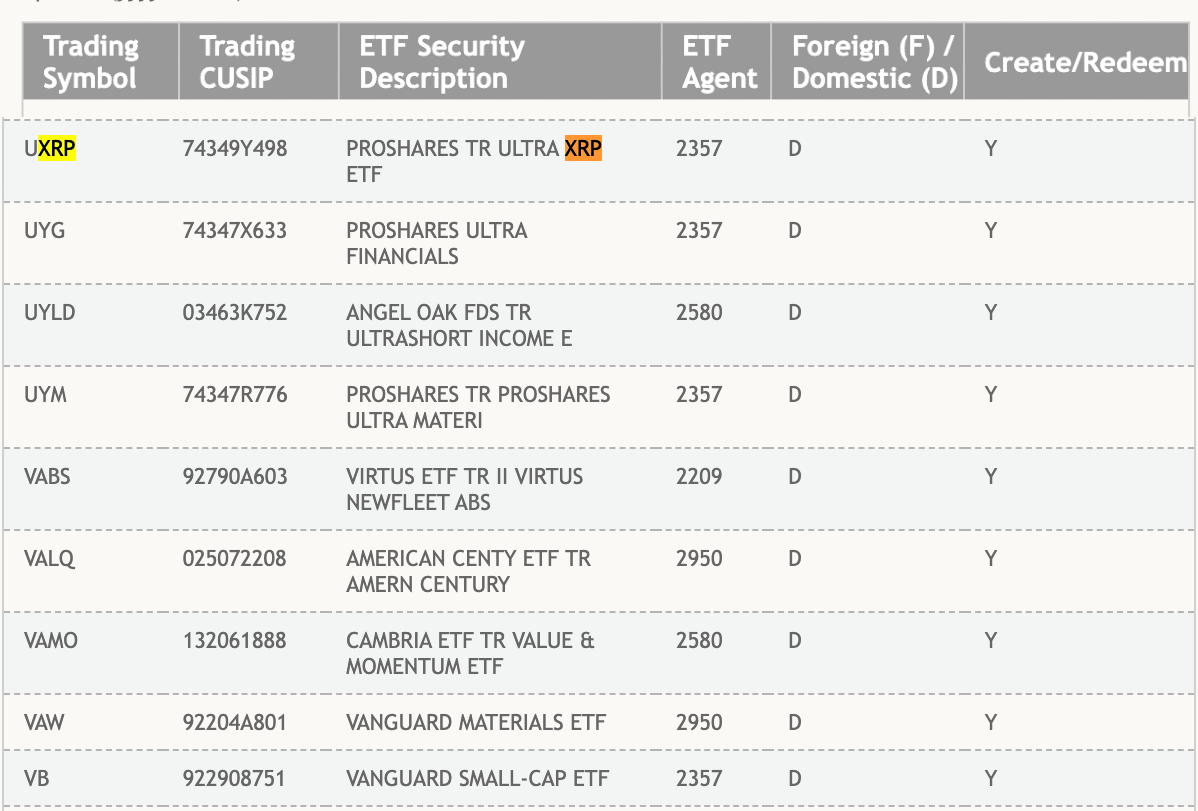The image size is (1198, 811).
Task: Select the UYM trading symbol
Action: tap(45, 395)
